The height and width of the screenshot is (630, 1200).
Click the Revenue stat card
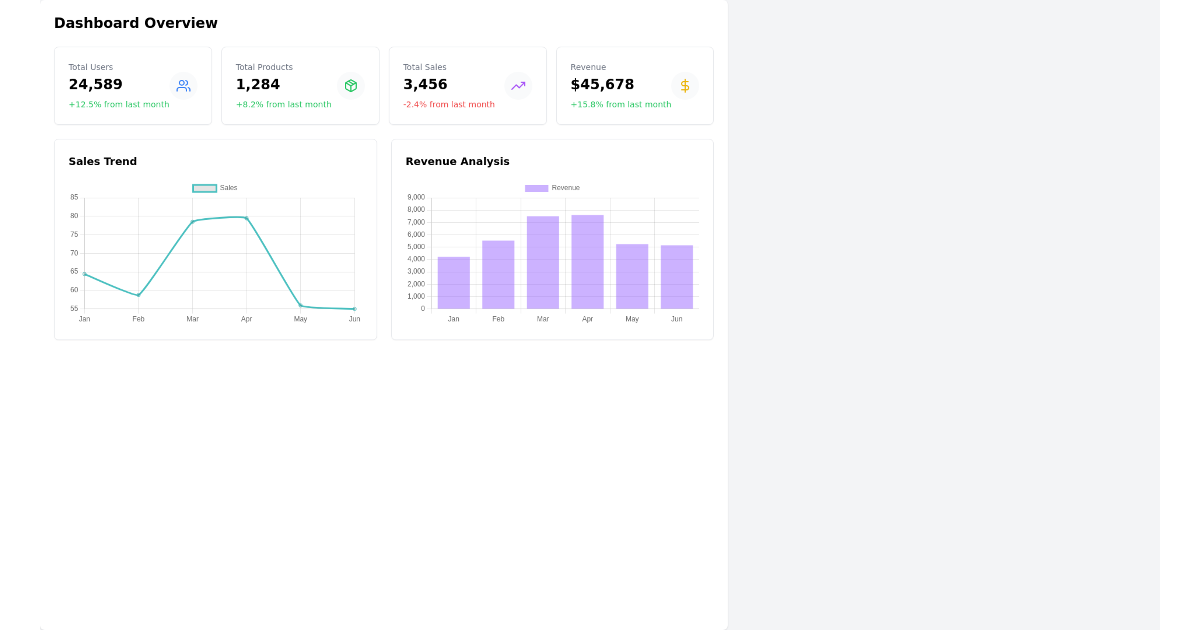[x=634, y=85]
